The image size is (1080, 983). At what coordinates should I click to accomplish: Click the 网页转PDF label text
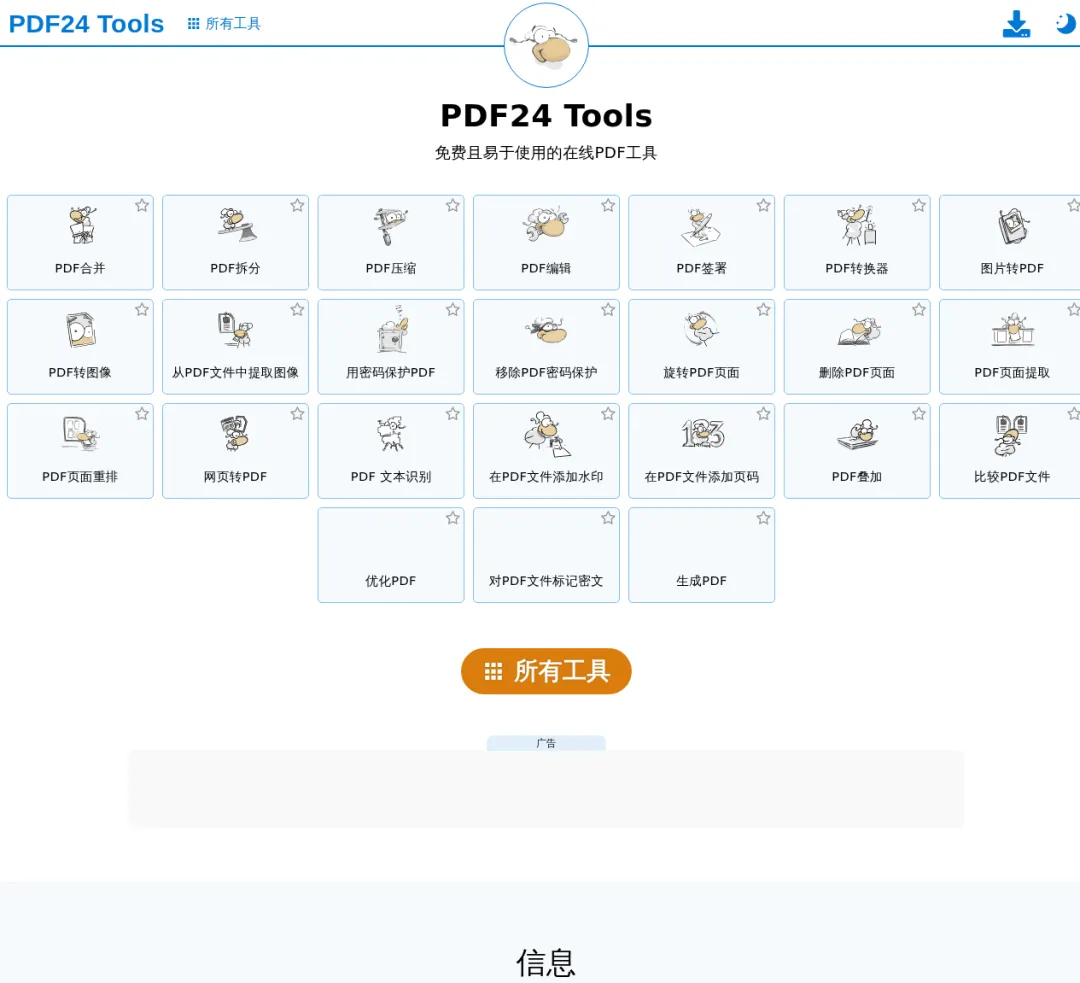(235, 477)
